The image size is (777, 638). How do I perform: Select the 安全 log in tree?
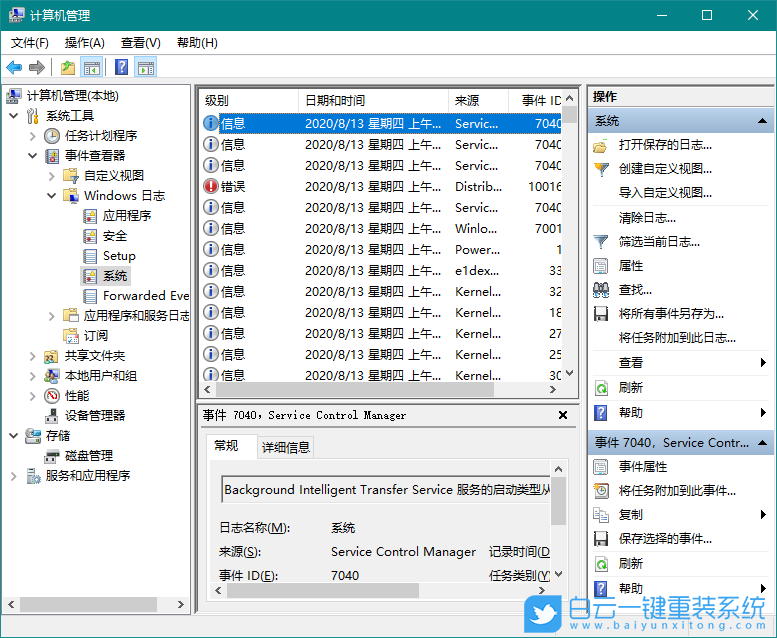[x=114, y=236]
